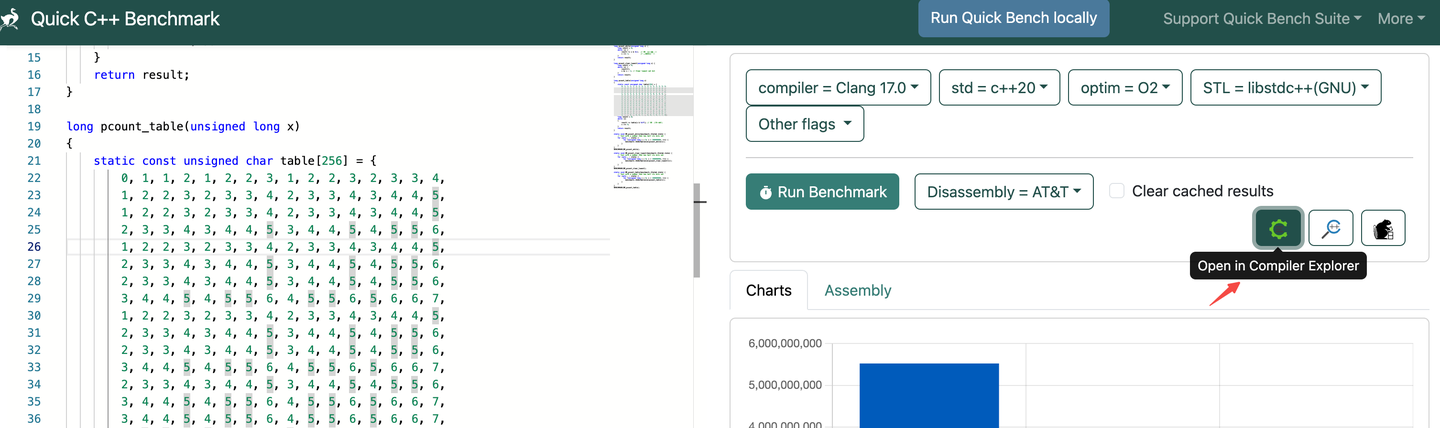Open compiler = Clang 17.0 dropdown

[x=839, y=88]
